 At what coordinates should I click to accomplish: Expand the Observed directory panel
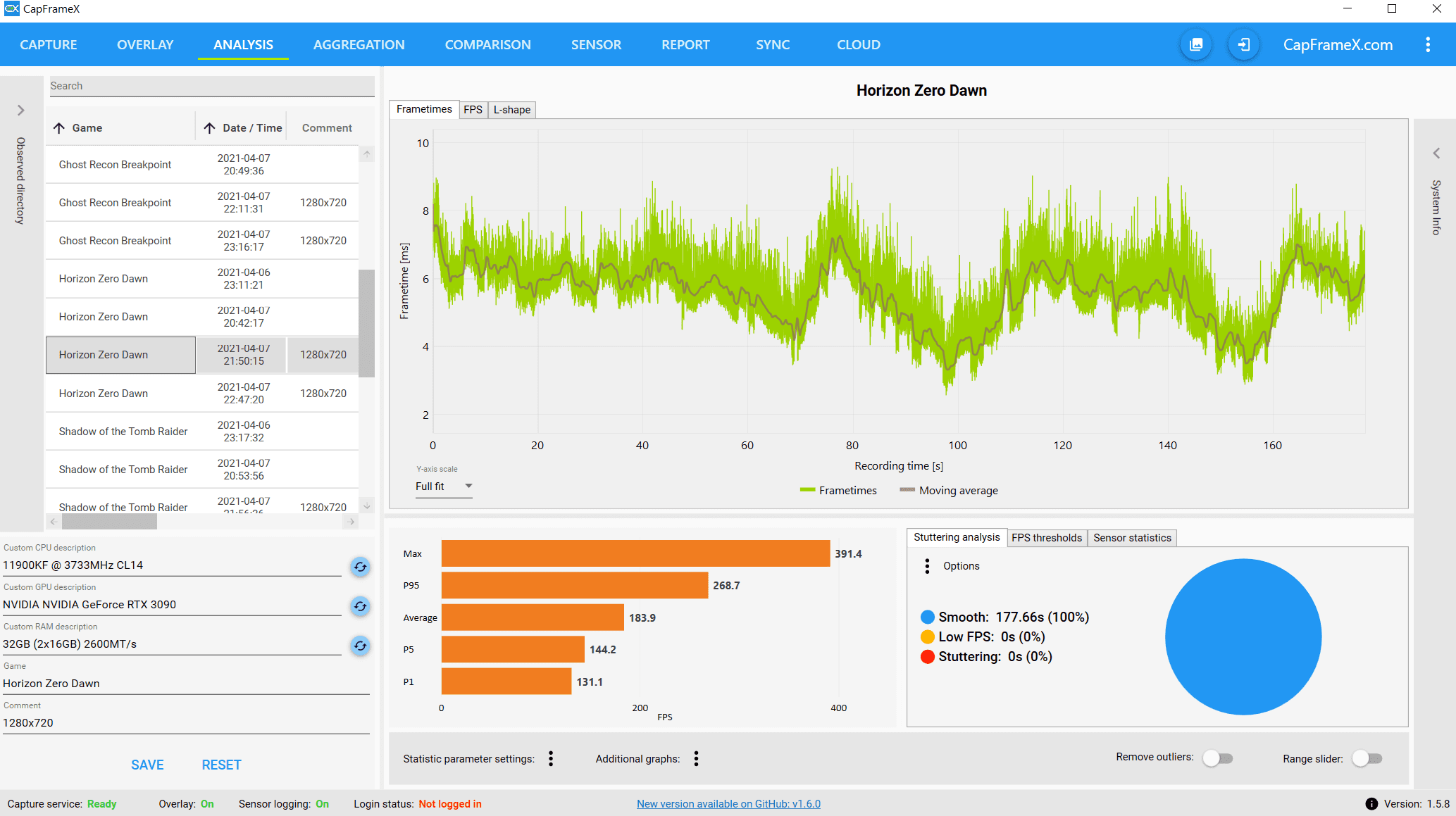pyautogui.click(x=20, y=111)
